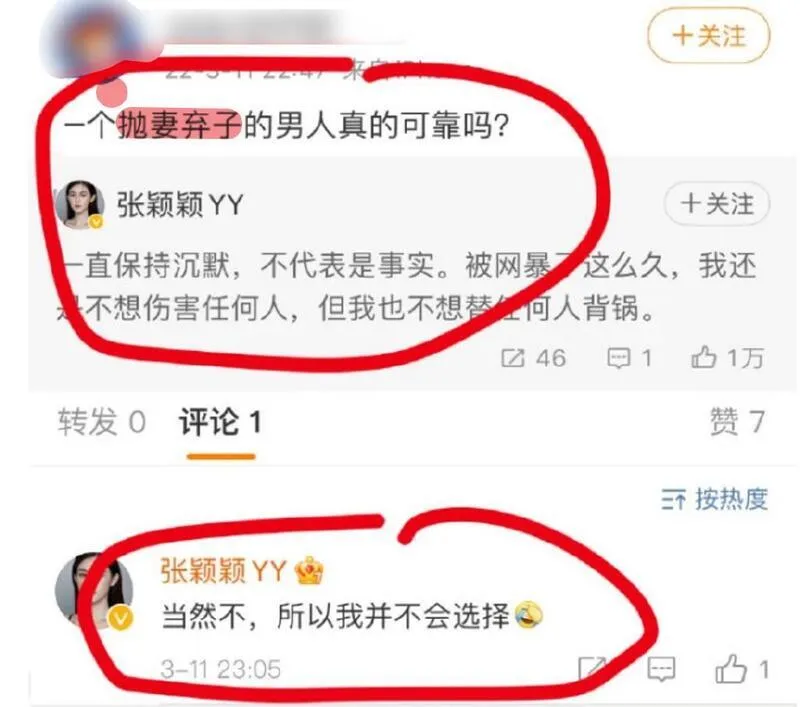Follow 张颖颖YY in the quoted post
Viewport: 800px width, 707px height.
(717, 204)
